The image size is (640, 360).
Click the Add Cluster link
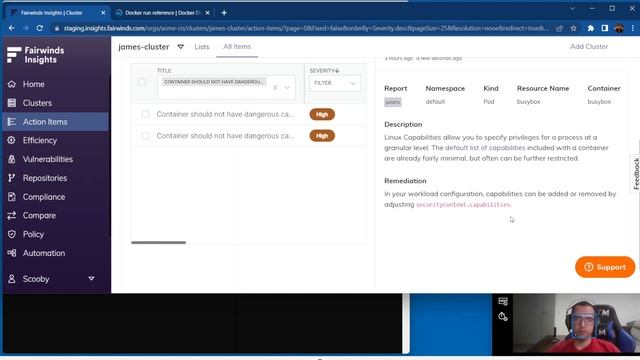pyautogui.click(x=589, y=47)
